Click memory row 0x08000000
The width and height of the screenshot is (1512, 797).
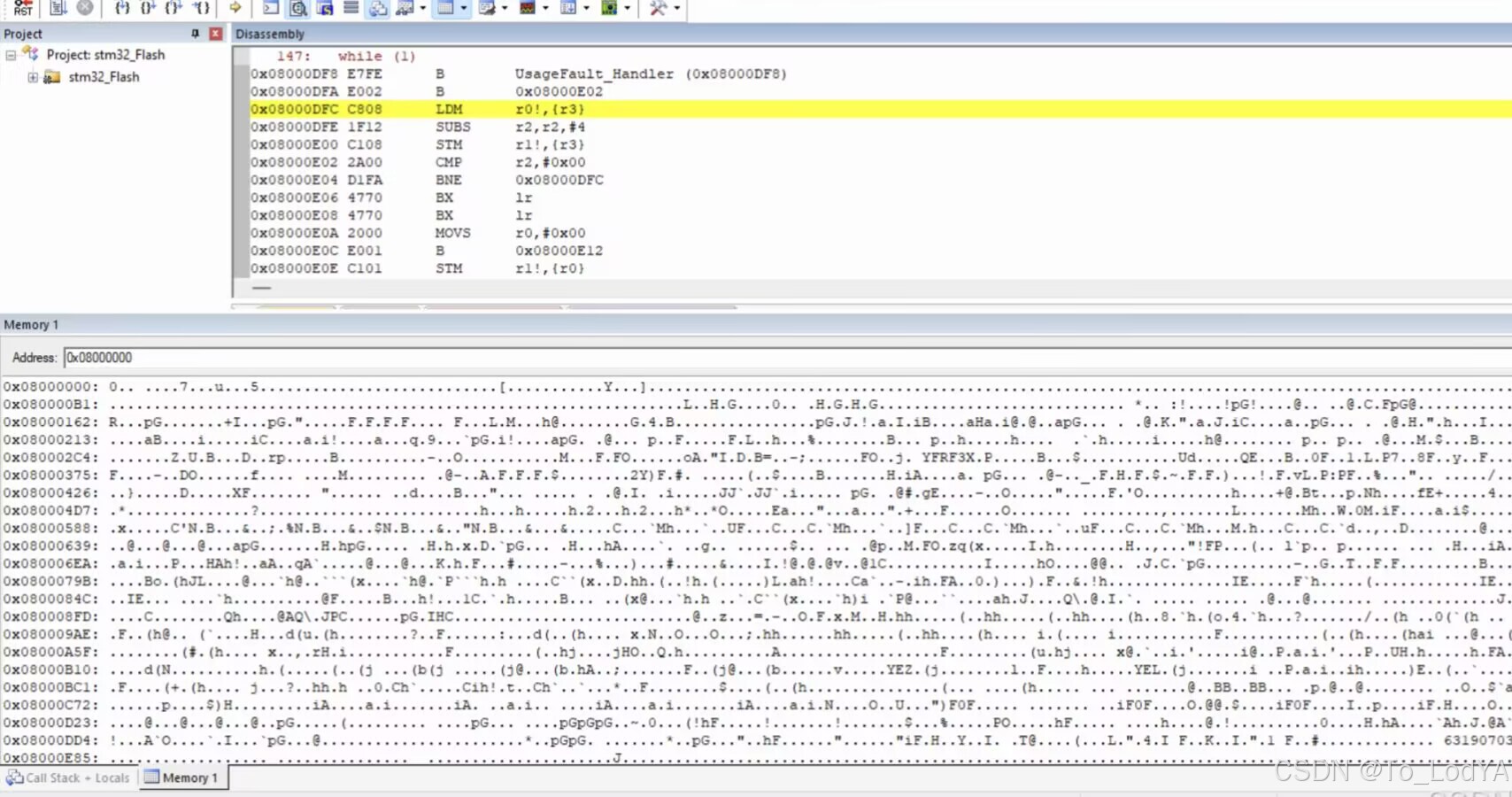click(x=756, y=387)
